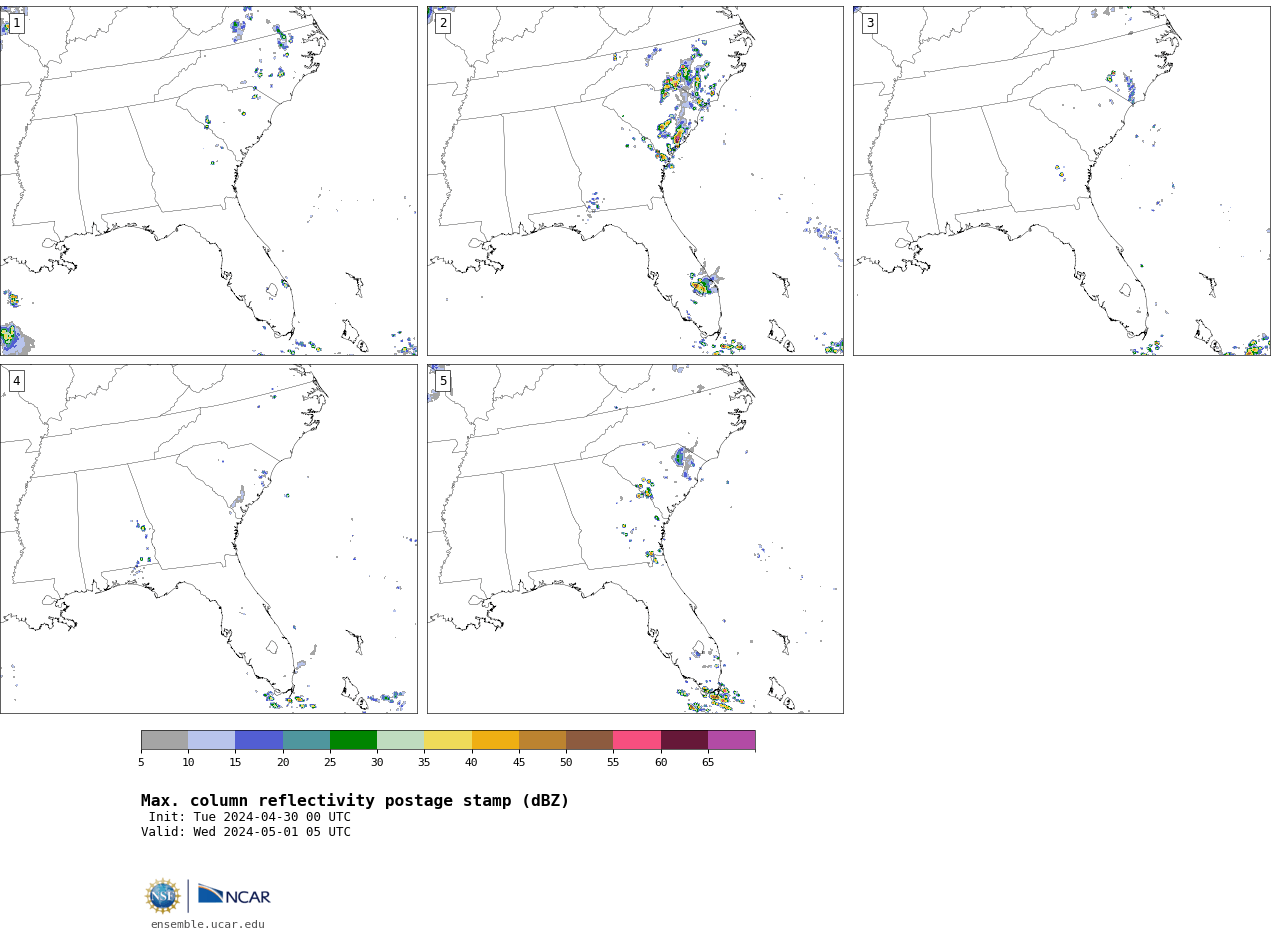Image resolution: width=1280 pixels, height=936 pixels.
Task: Click the Max. column reflectivity title
Action: pyautogui.click(x=355, y=801)
